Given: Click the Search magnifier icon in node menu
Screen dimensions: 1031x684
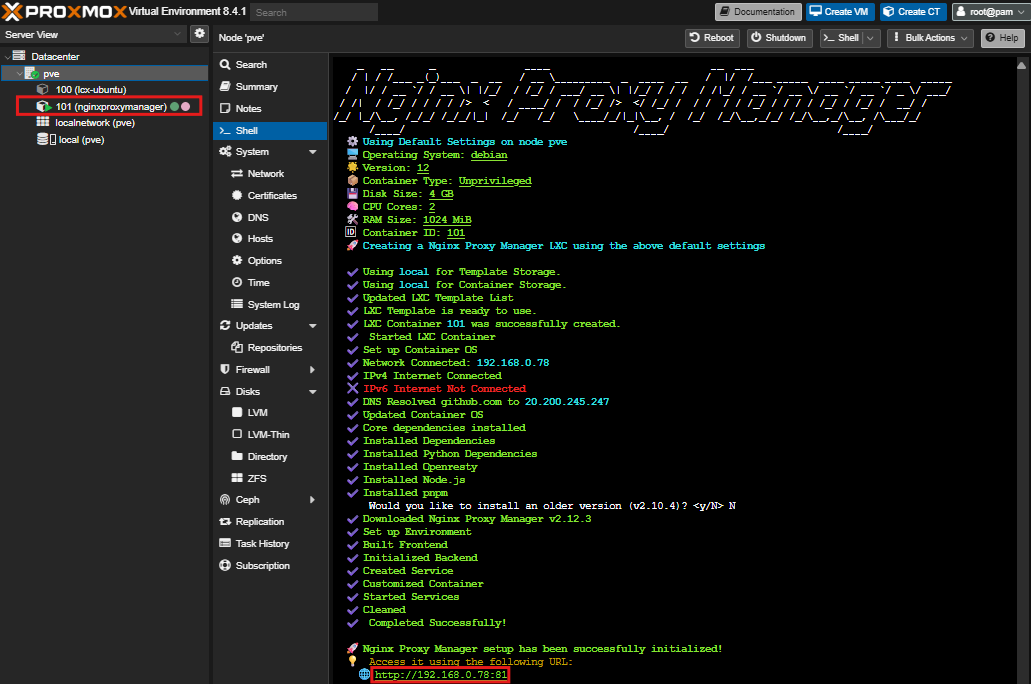Looking at the screenshot, I should (x=225, y=64).
